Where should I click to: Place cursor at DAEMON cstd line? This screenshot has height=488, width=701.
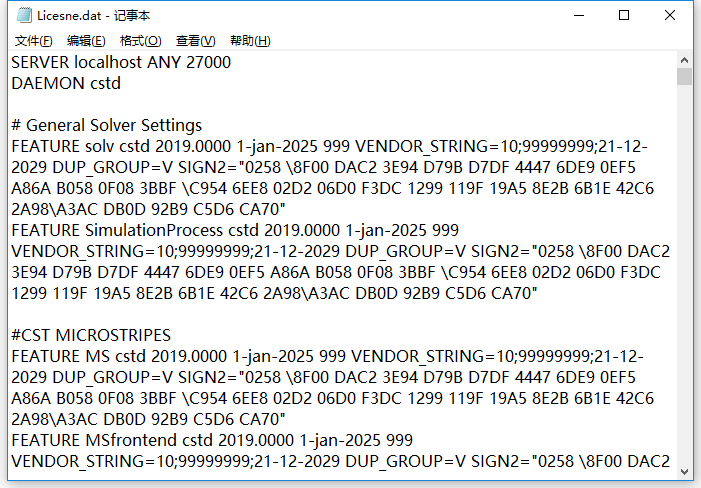(66, 83)
